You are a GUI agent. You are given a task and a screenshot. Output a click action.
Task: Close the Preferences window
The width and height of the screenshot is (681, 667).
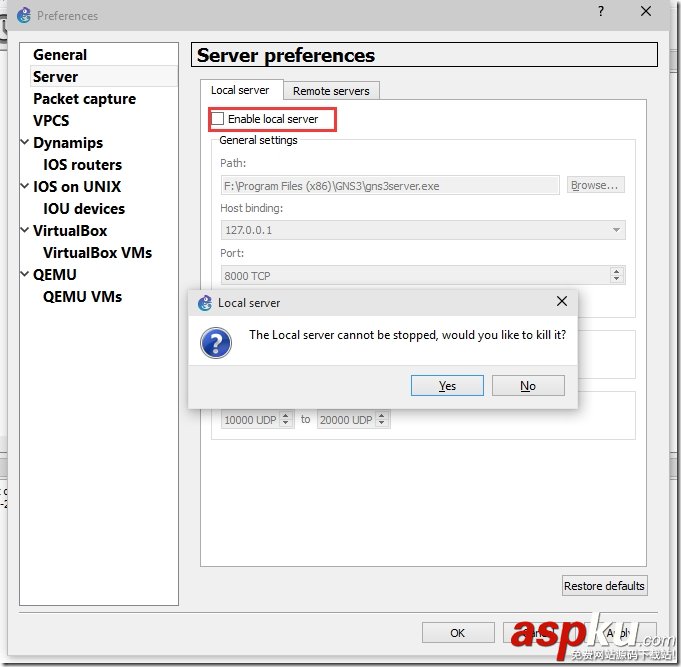tap(646, 11)
